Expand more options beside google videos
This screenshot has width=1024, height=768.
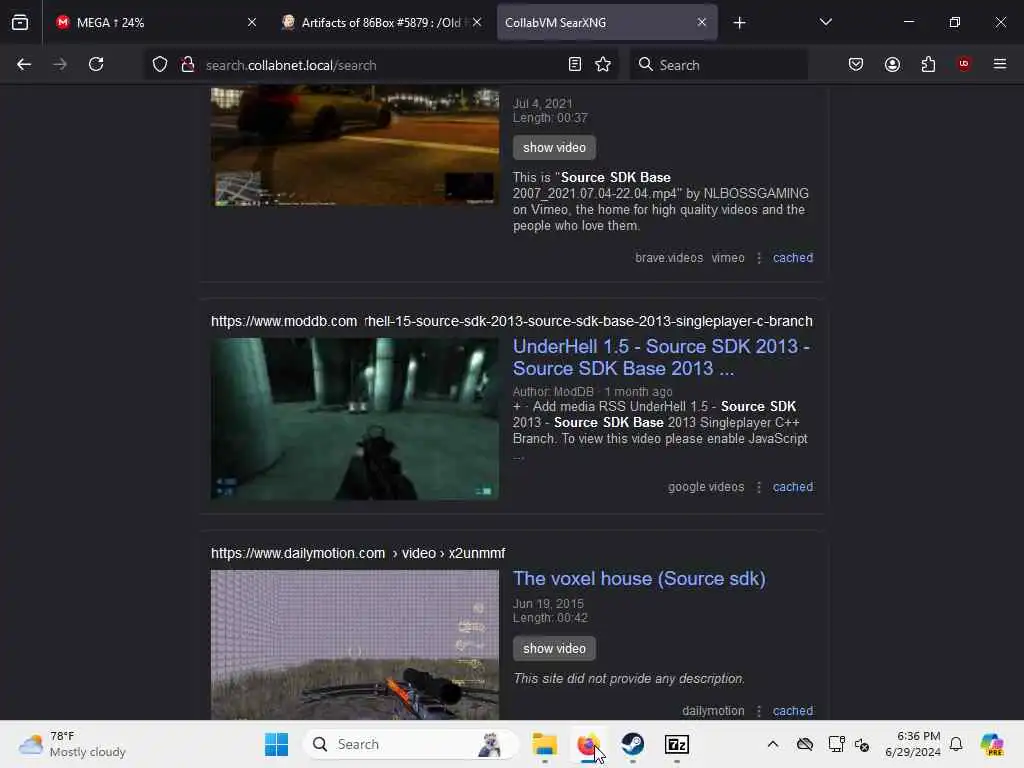(758, 487)
